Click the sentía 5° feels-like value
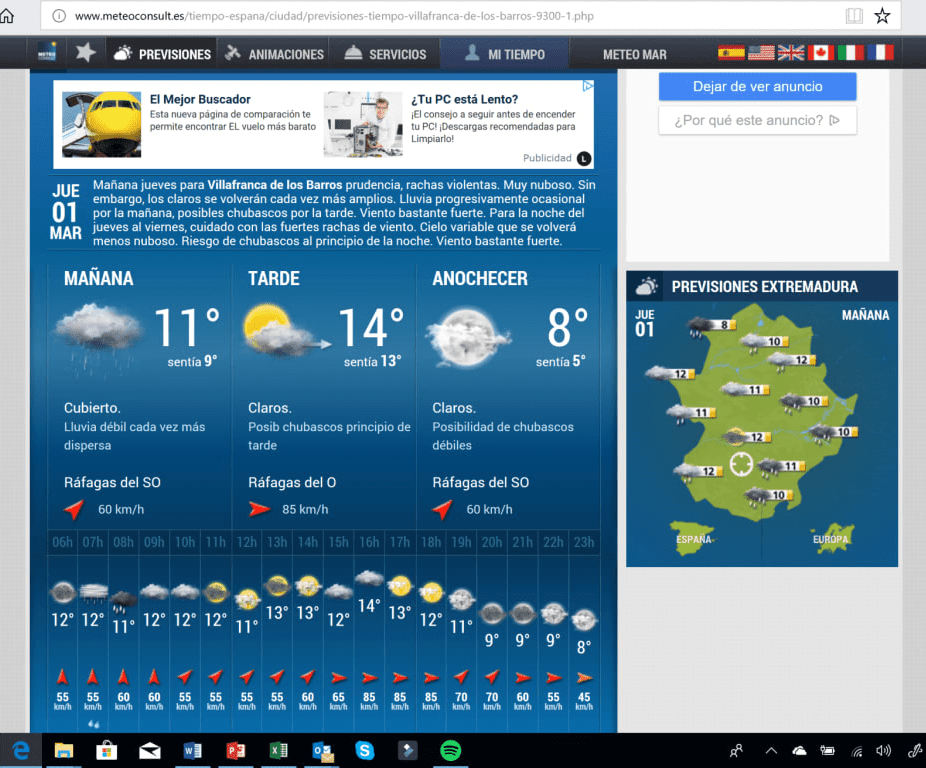The width and height of the screenshot is (926, 768). click(x=560, y=361)
